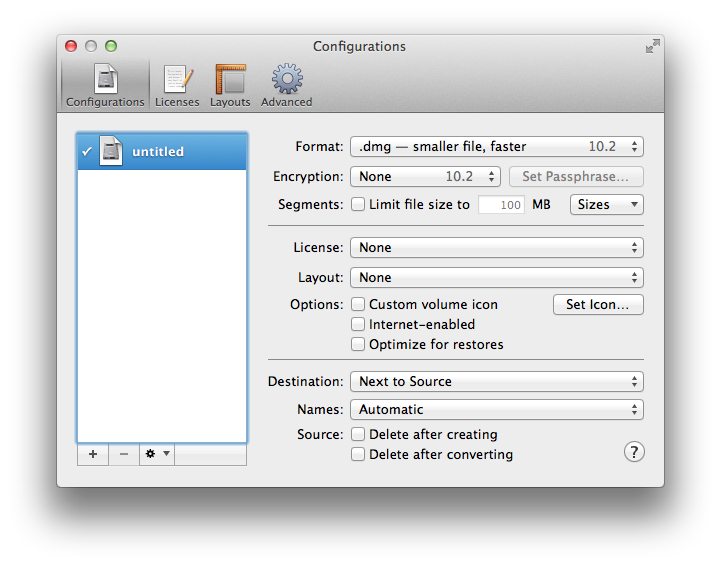This screenshot has height=566, width=721.
Task: Click the plus button to add configuration
Action: pos(93,454)
